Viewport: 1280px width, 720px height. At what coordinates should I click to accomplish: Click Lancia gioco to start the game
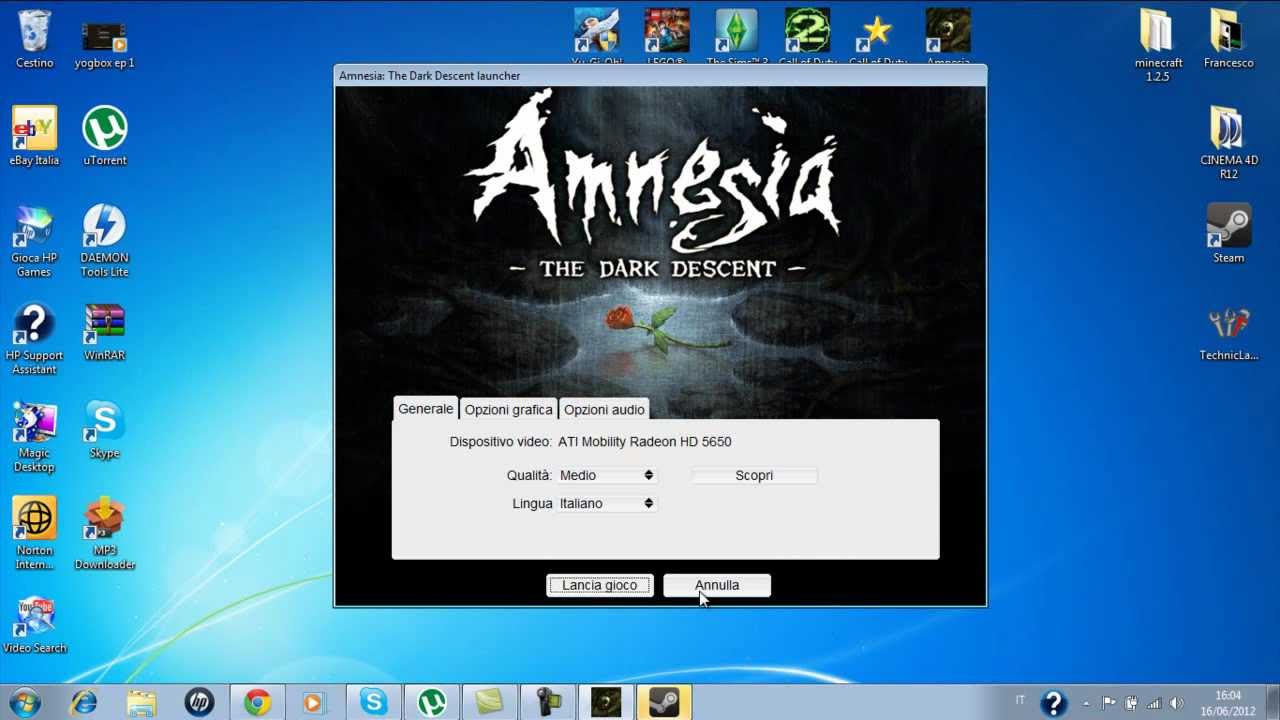600,585
